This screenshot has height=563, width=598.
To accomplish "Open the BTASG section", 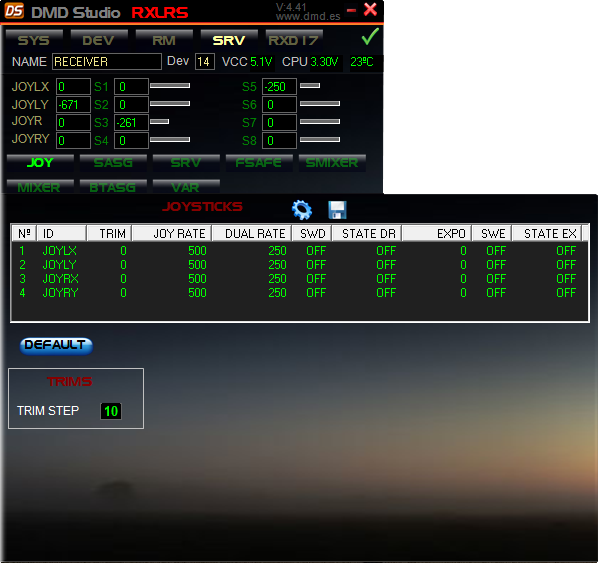I will [113, 187].
